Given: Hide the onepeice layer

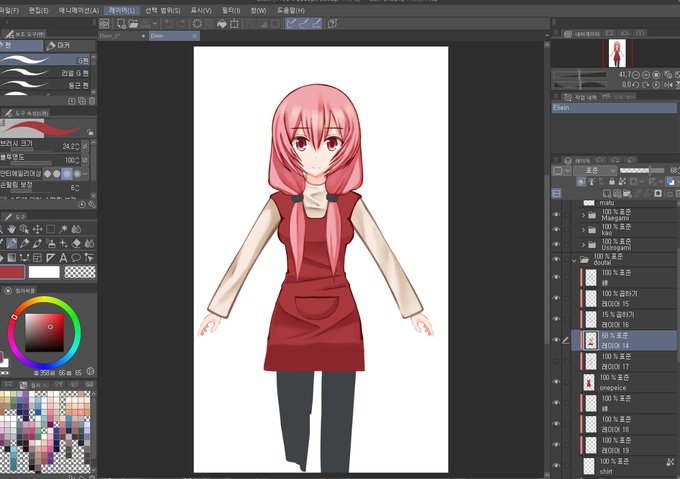Looking at the screenshot, I should (556, 382).
